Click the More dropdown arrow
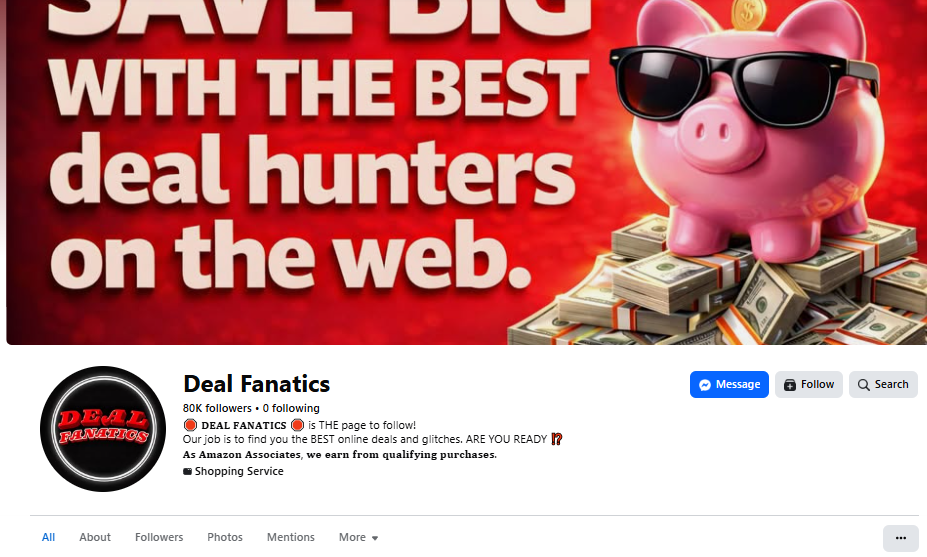This screenshot has width=927, height=557. (x=375, y=538)
